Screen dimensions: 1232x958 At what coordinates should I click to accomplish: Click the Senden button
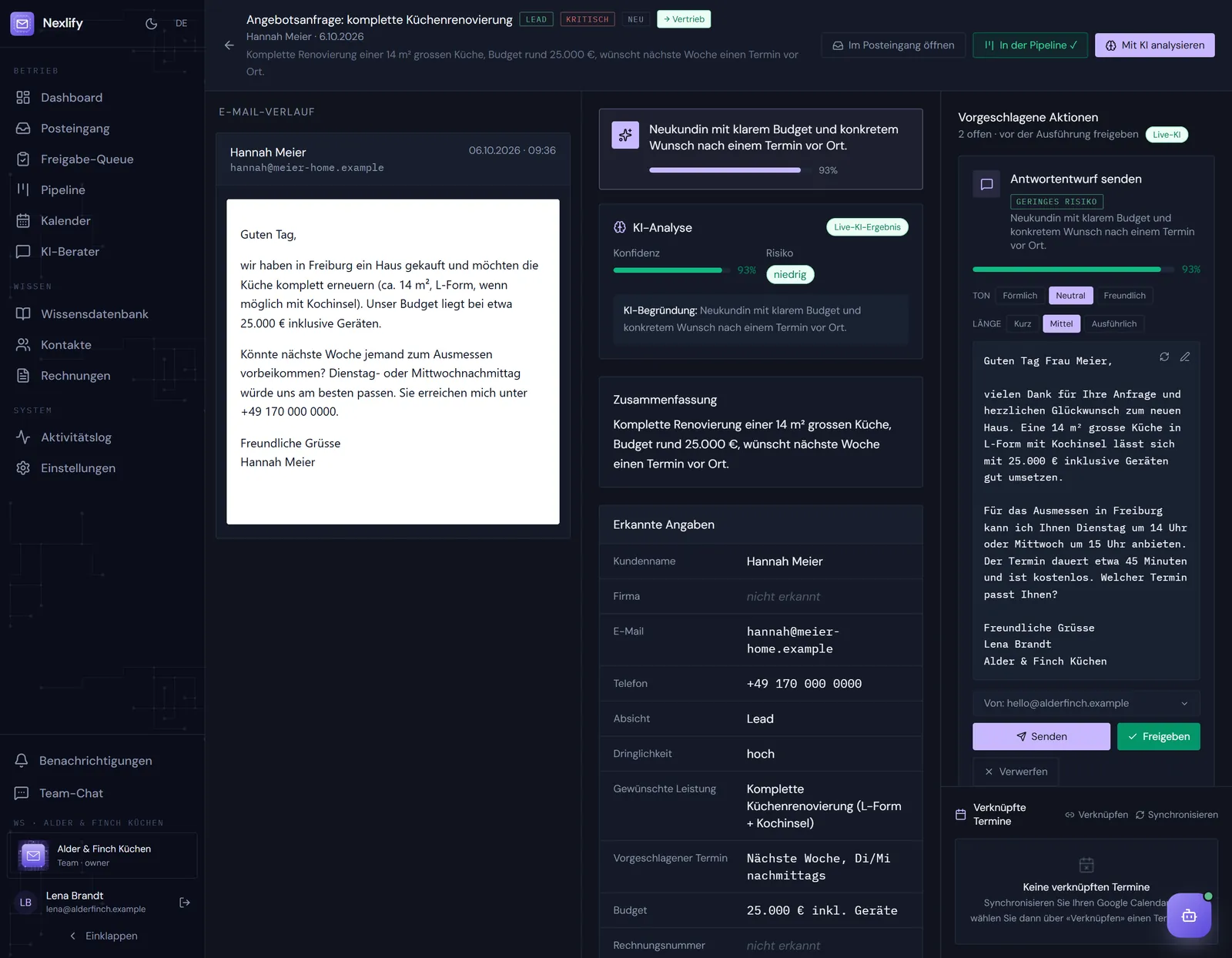click(x=1041, y=736)
